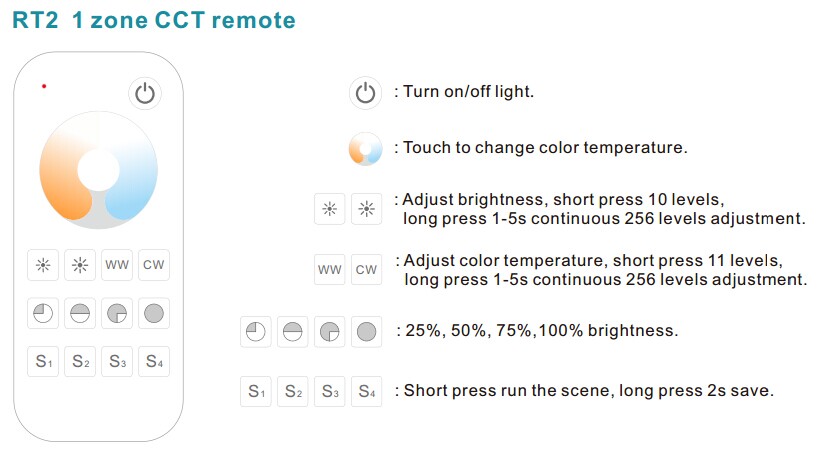828x453 pixels.
Task: Click the power icon in the legend
Action: click(365, 93)
